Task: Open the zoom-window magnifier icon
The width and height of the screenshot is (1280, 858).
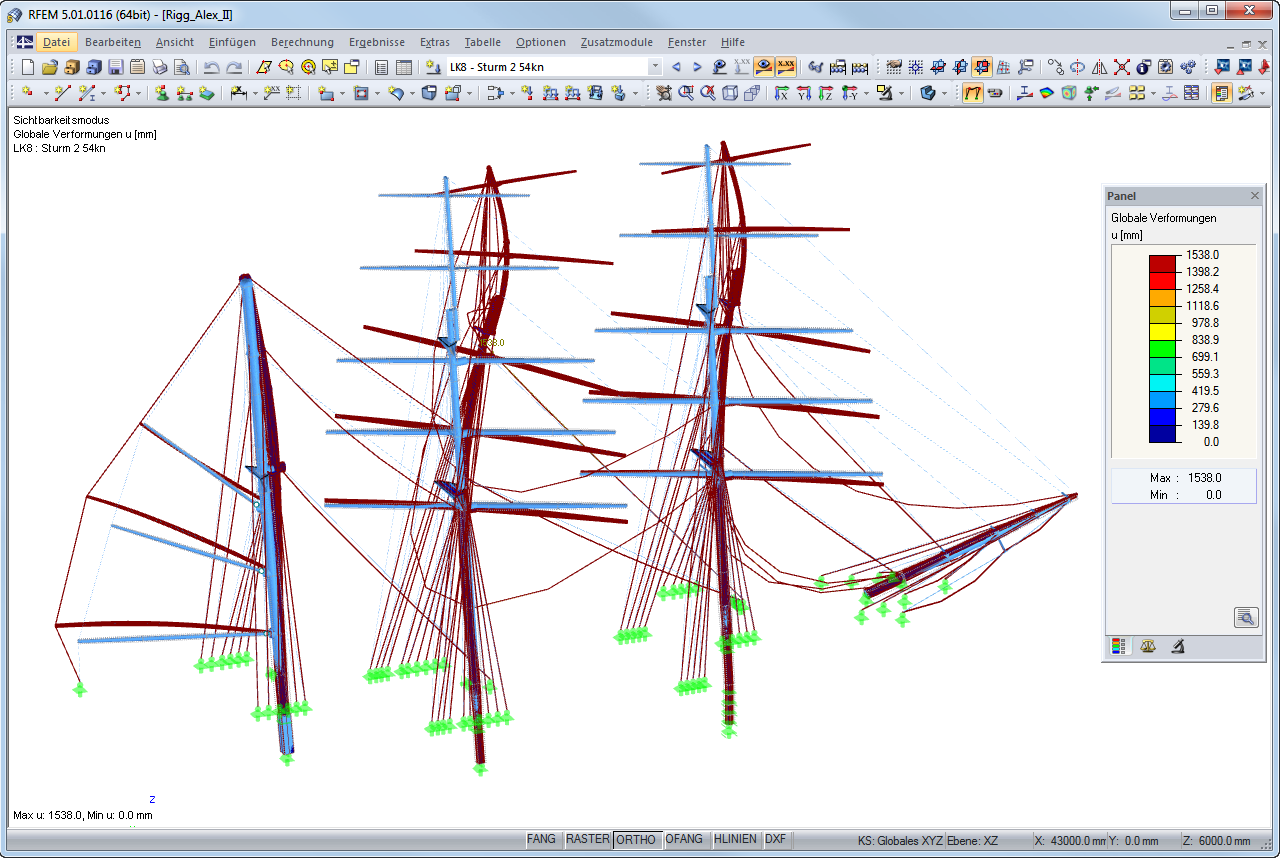Action: coord(686,93)
